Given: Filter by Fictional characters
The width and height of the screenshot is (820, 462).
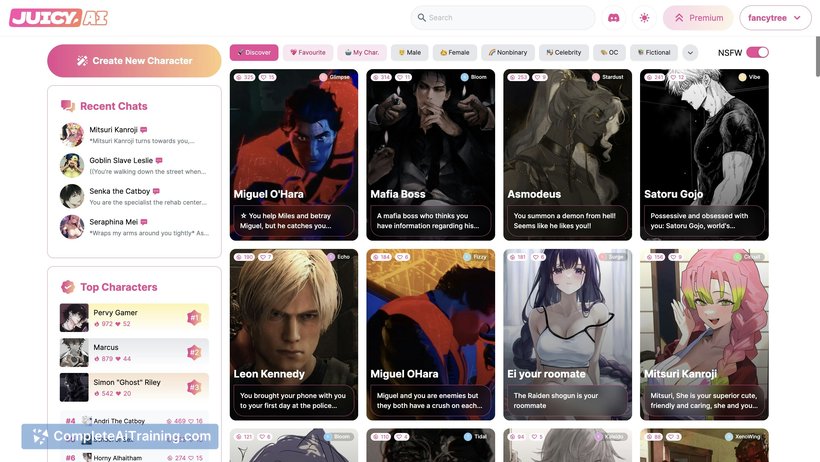Looking at the screenshot, I should click(x=654, y=52).
